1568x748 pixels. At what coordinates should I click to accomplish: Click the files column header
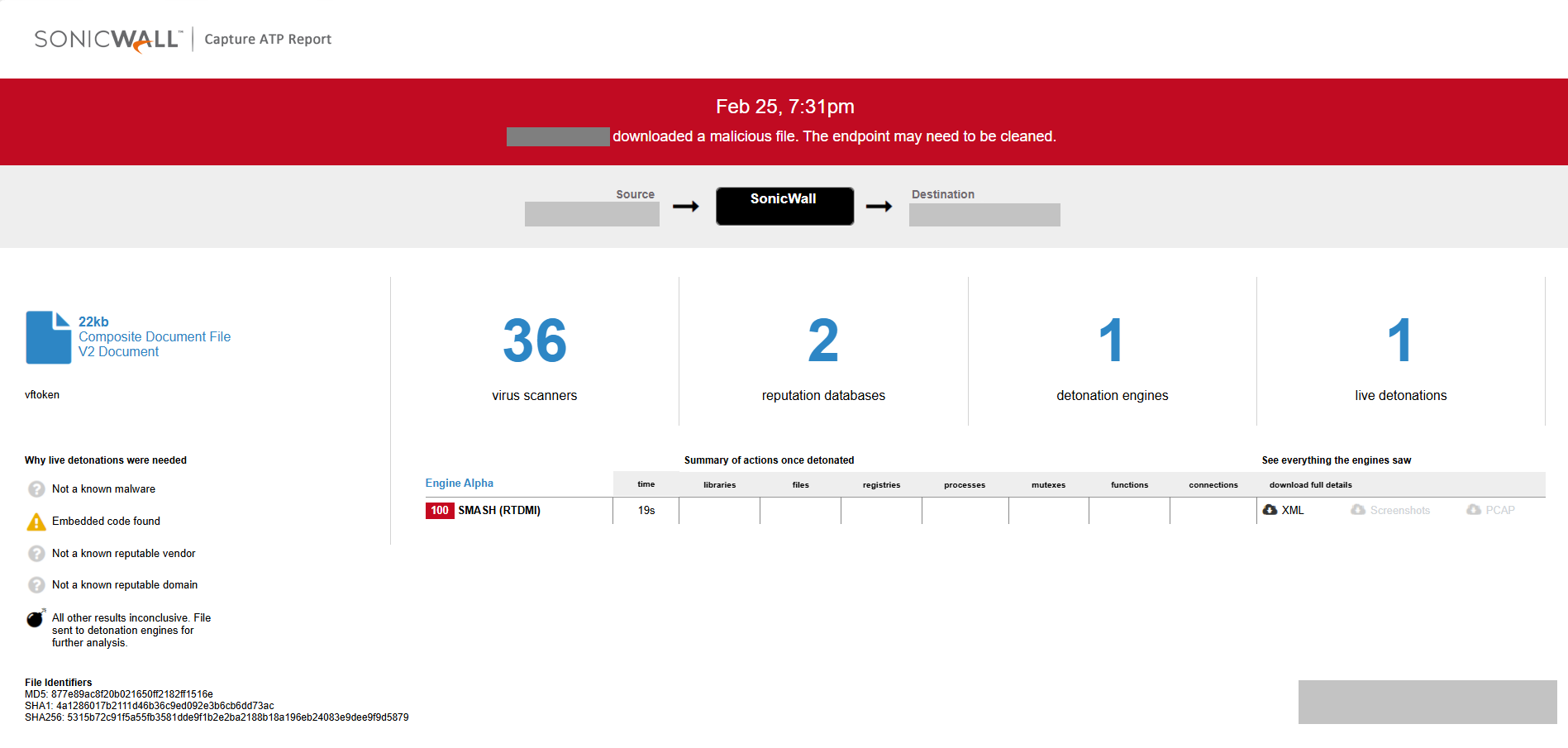tap(801, 485)
